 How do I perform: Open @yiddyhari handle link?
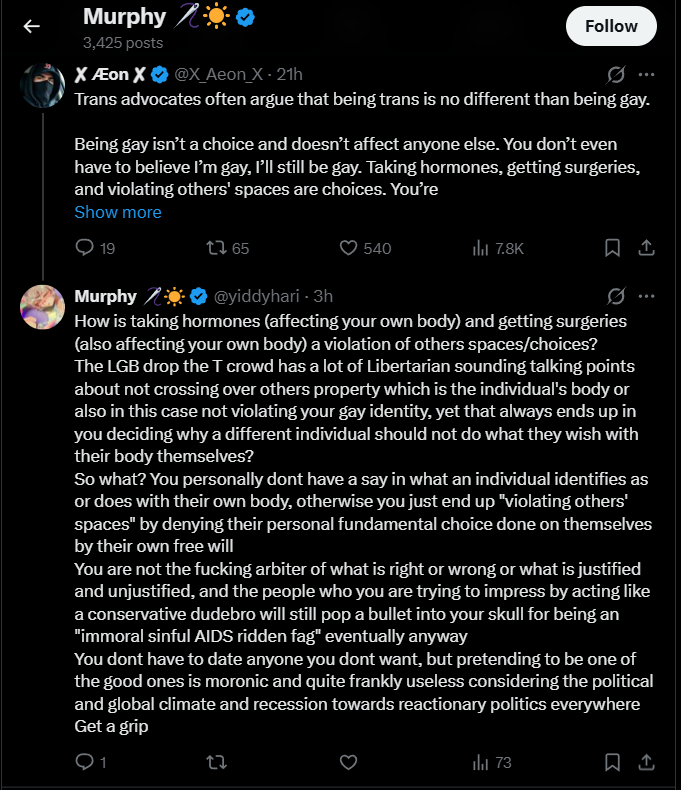257,296
